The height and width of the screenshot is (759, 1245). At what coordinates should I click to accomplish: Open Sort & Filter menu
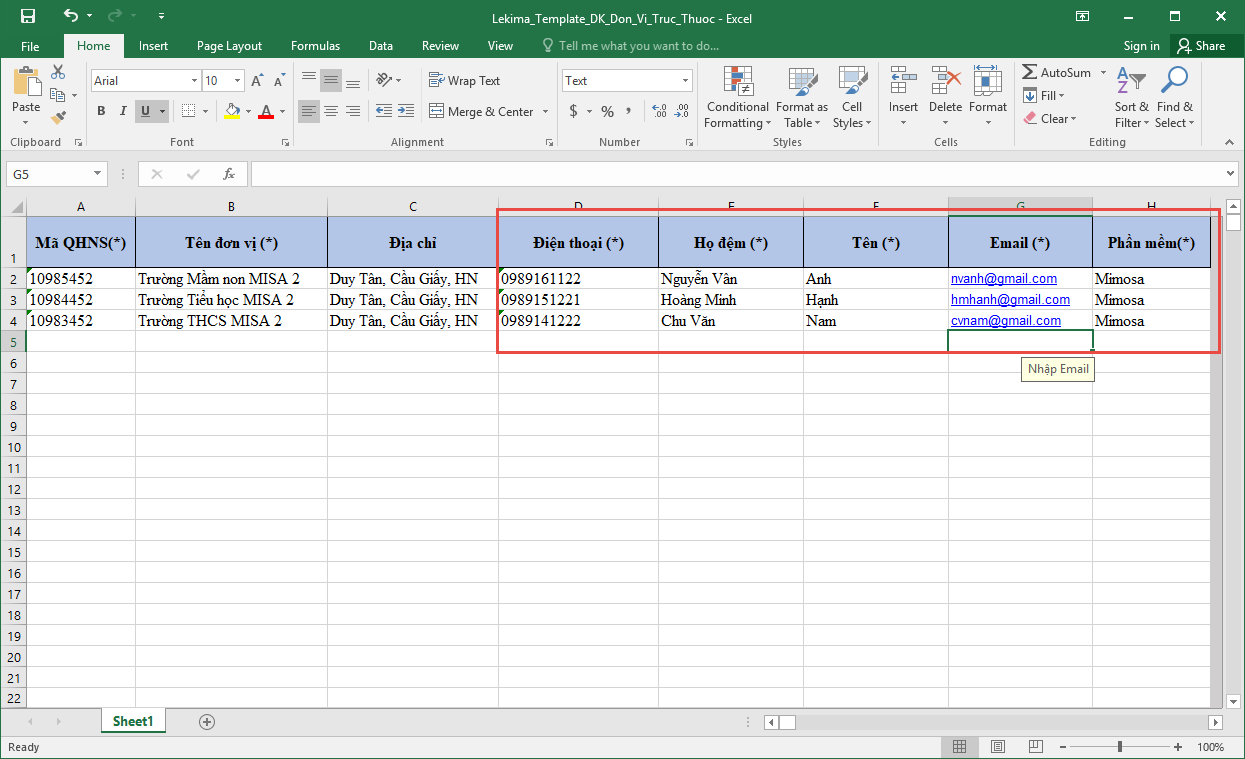pos(1132,98)
